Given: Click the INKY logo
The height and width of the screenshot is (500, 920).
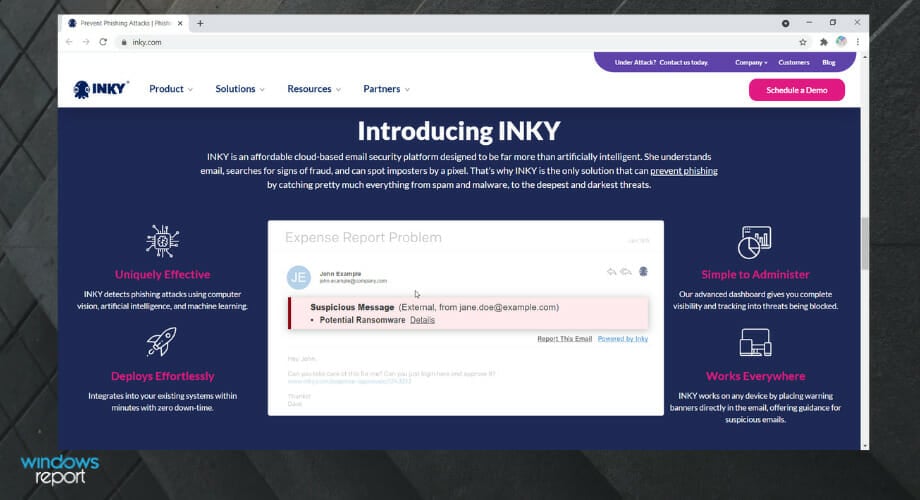Looking at the screenshot, I should (100, 89).
